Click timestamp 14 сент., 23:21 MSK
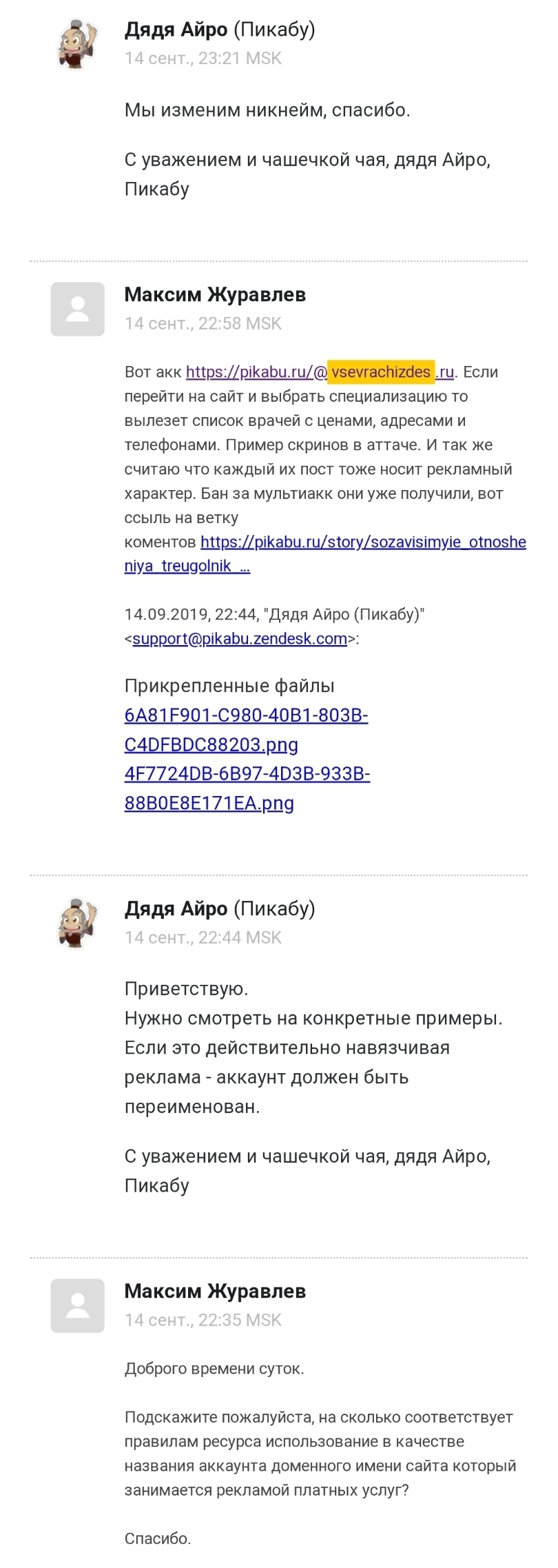Viewport: 558px width, 1568px height. (x=203, y=59)
